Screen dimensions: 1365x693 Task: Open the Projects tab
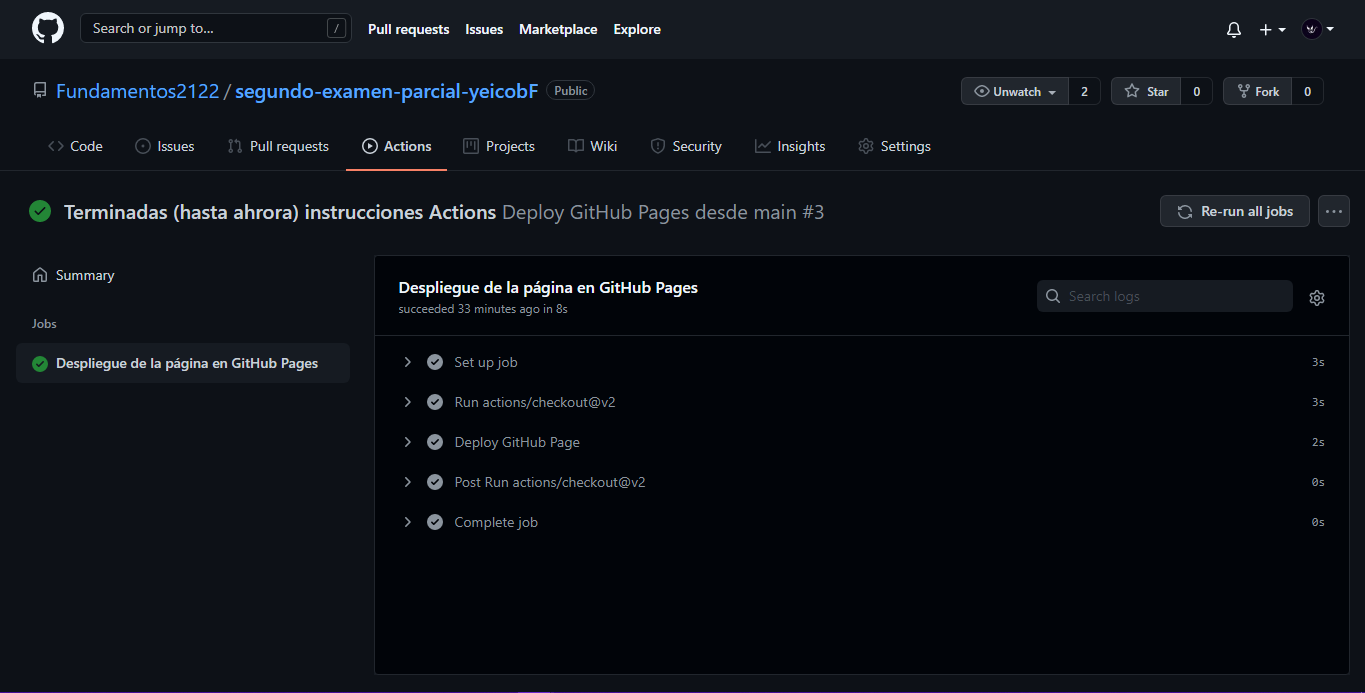(x=499, y=146)
